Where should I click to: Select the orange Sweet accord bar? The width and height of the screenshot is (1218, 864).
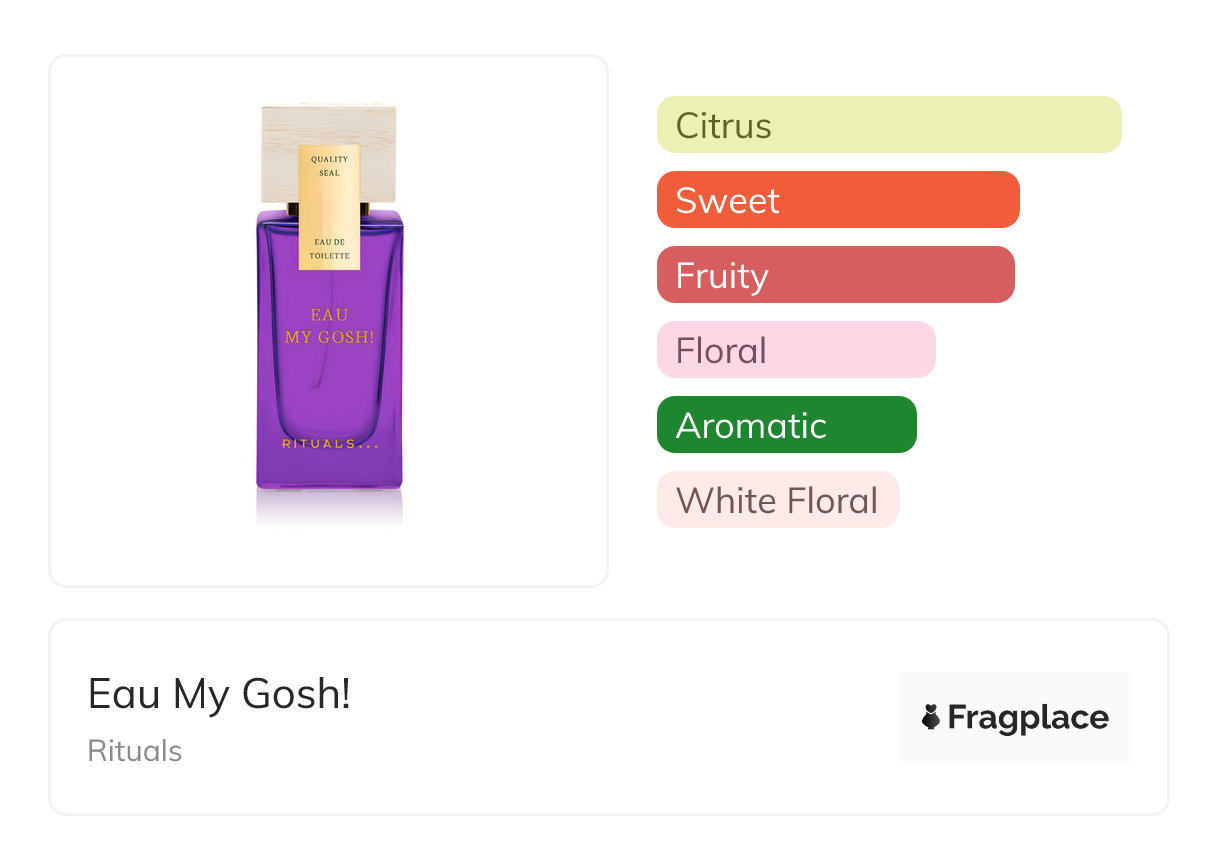point(837,200)
